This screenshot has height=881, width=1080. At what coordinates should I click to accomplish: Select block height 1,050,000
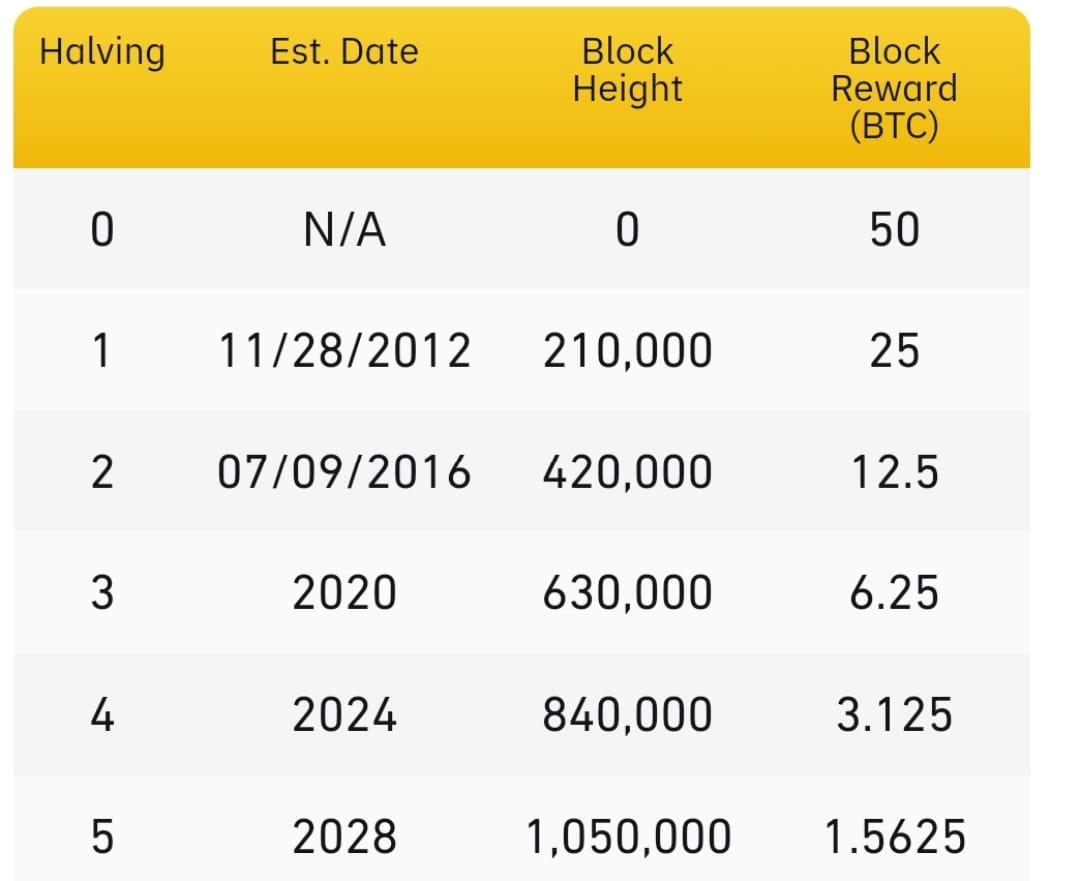[x=628, y=836]
